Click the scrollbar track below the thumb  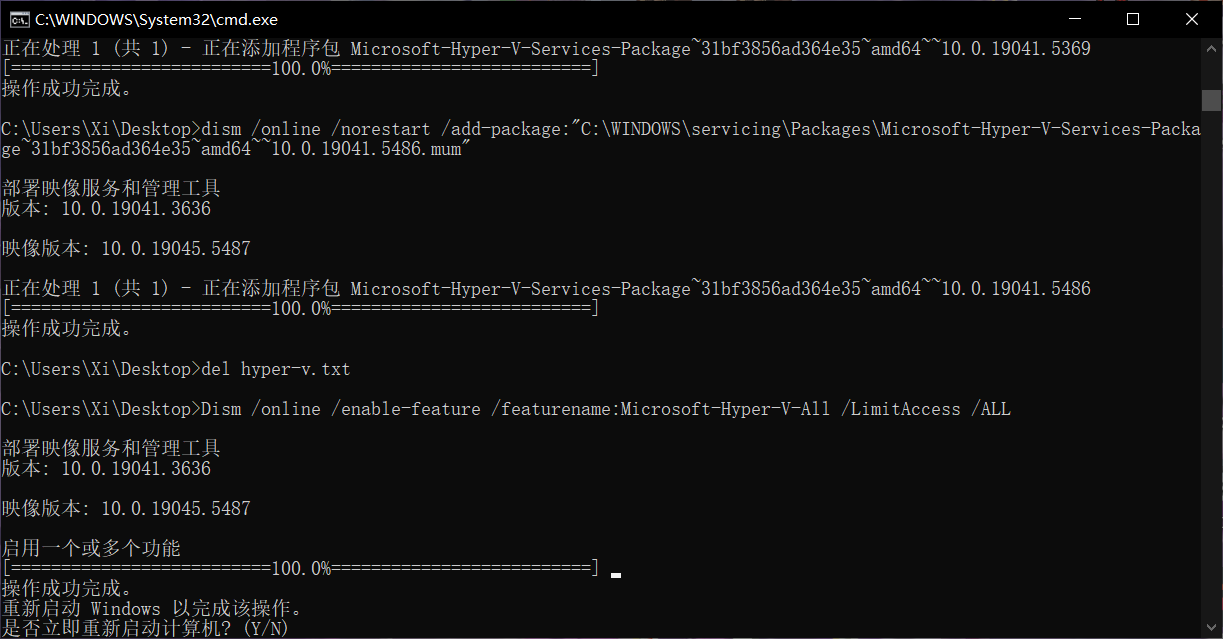tap(1211, 365)
